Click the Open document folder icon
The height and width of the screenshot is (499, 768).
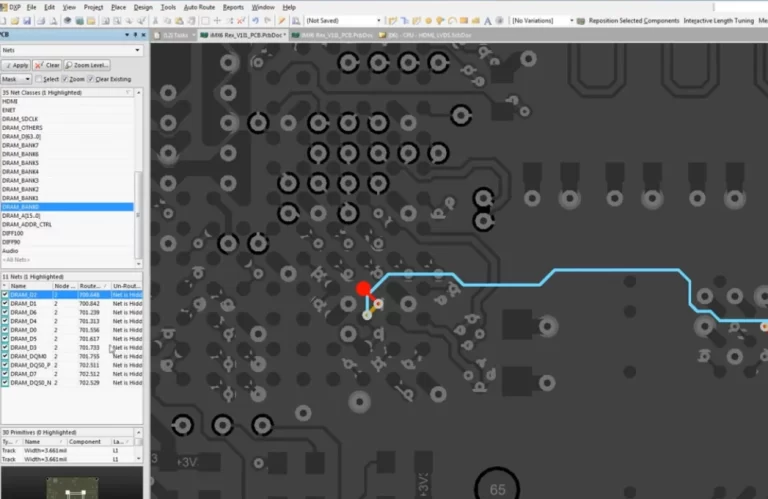[x=15, y=21]
